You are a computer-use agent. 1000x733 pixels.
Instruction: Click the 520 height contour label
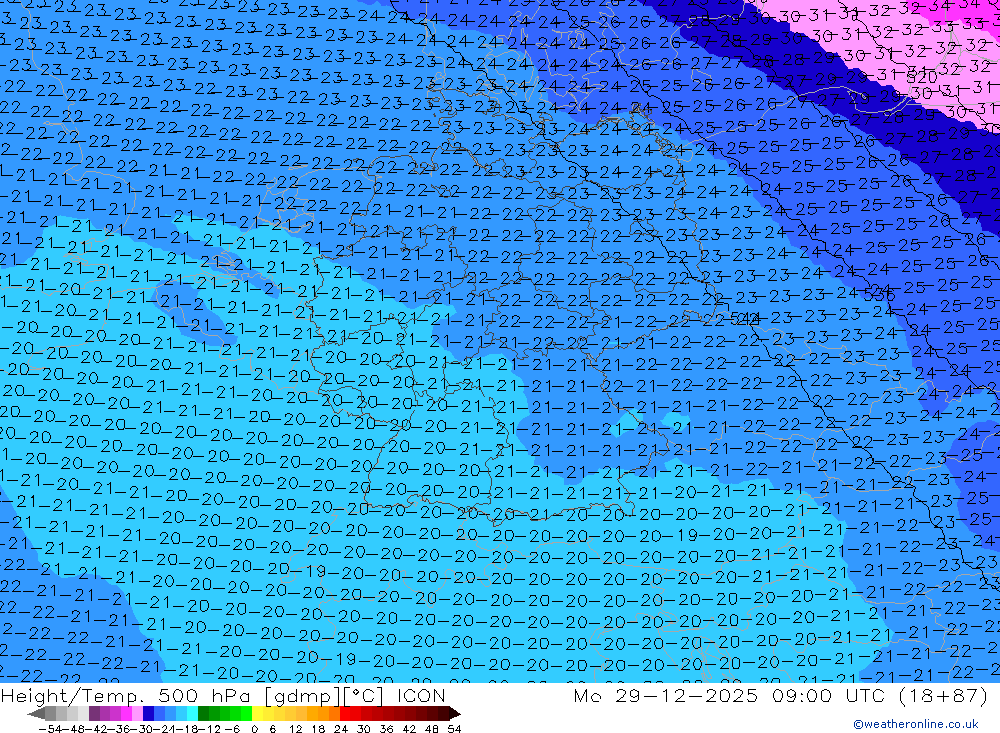coord(922,77)
